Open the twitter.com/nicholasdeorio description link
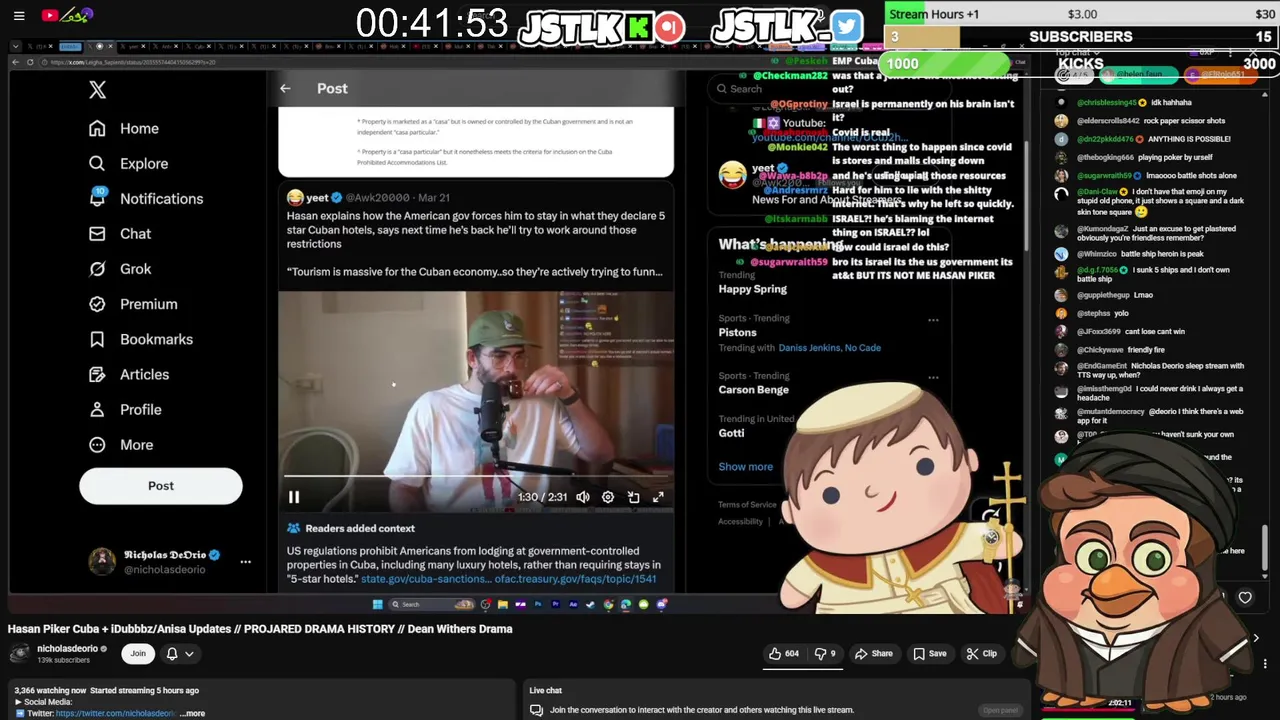The height and width of the screenshot is (720, 1280). [116, 714]
